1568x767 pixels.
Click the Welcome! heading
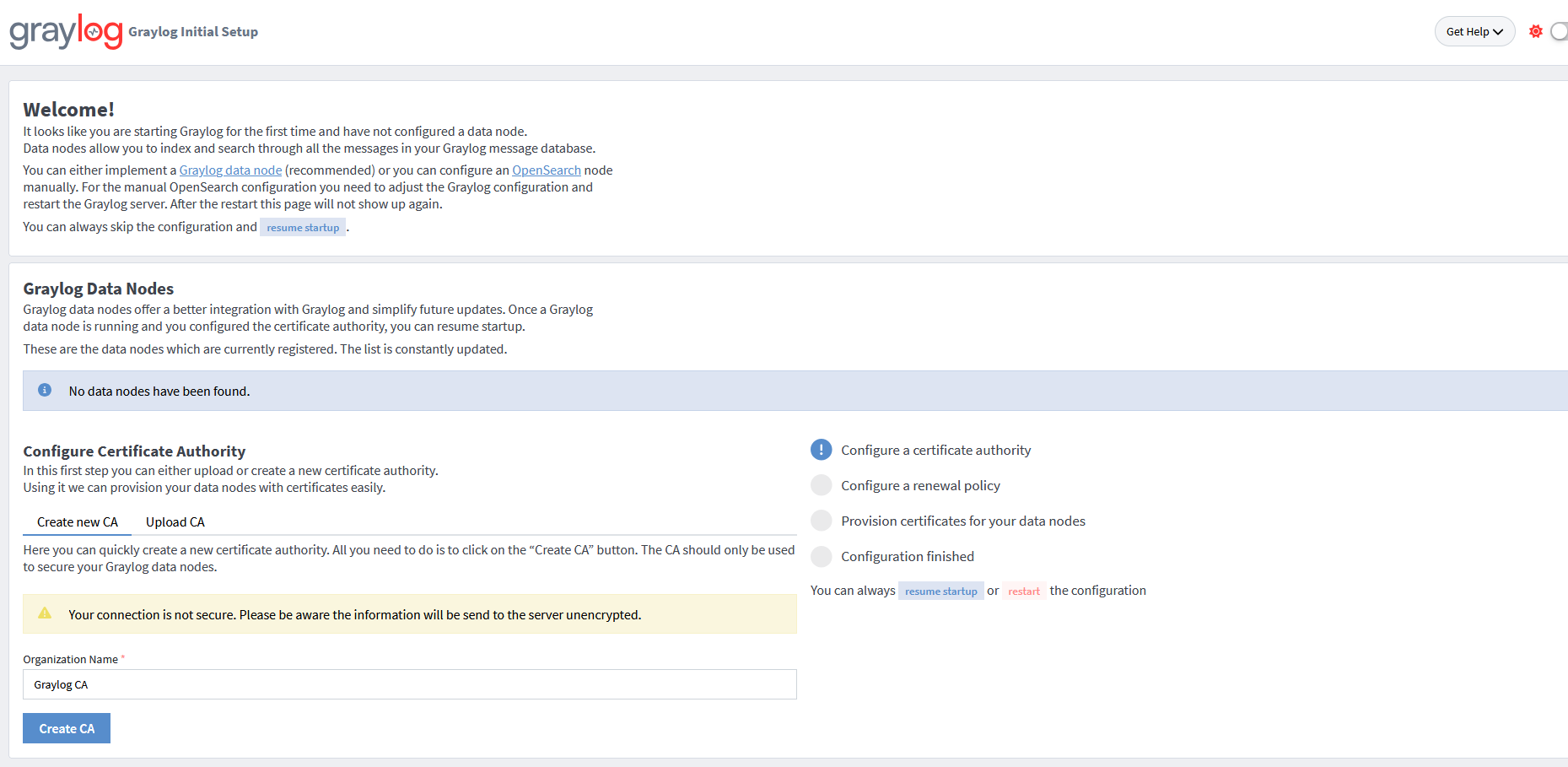click(69, 110)
